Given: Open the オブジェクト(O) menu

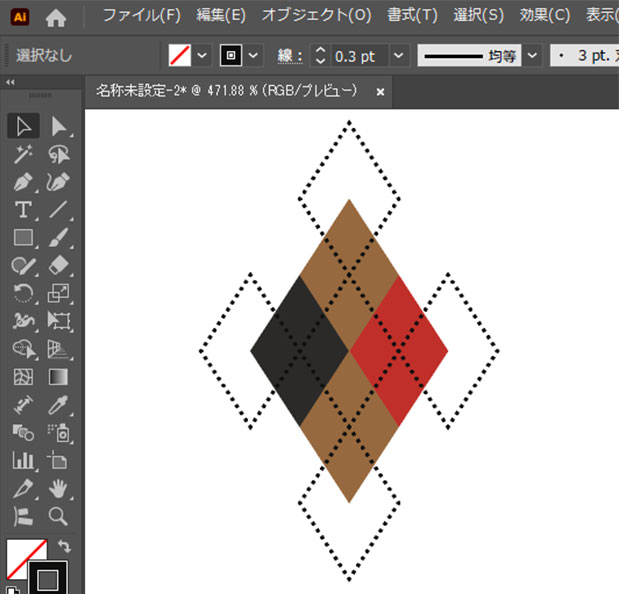Looking at the screenshot, I should pos(316,16).
